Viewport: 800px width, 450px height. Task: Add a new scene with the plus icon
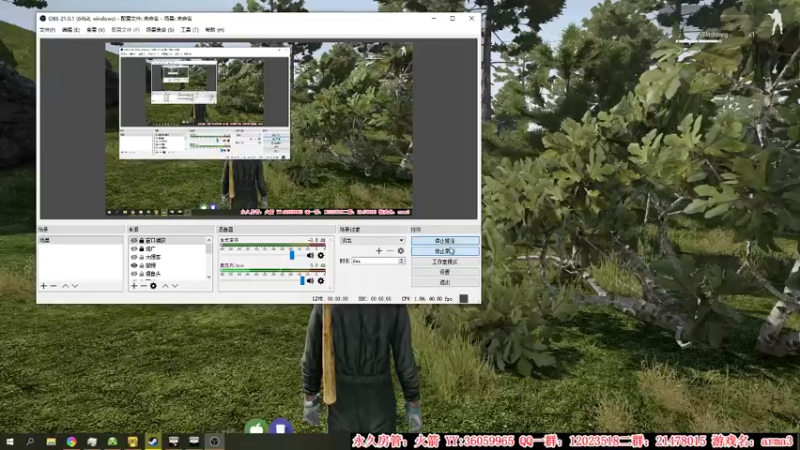43,286
